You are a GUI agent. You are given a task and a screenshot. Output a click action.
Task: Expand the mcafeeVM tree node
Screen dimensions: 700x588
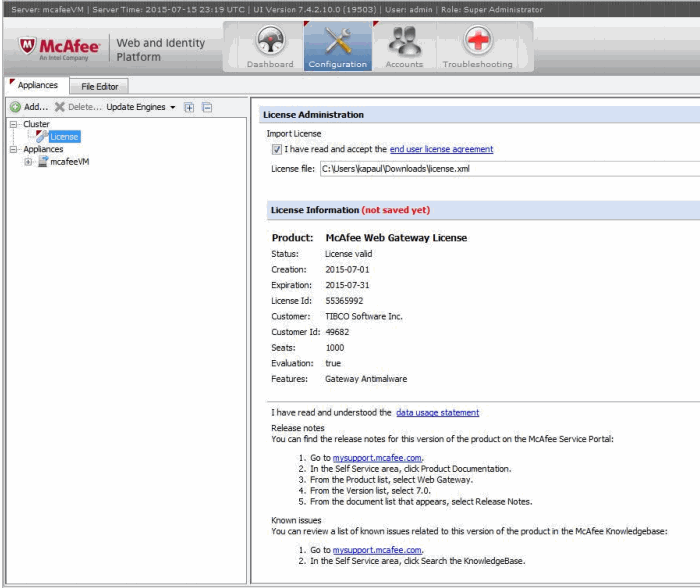coord(28,162)
